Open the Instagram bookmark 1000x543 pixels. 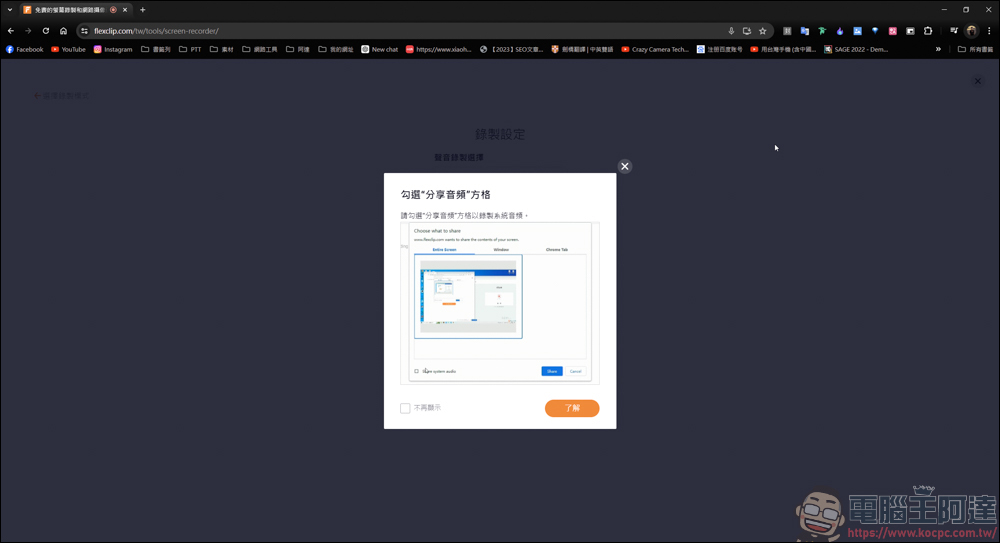pos(113,49)
